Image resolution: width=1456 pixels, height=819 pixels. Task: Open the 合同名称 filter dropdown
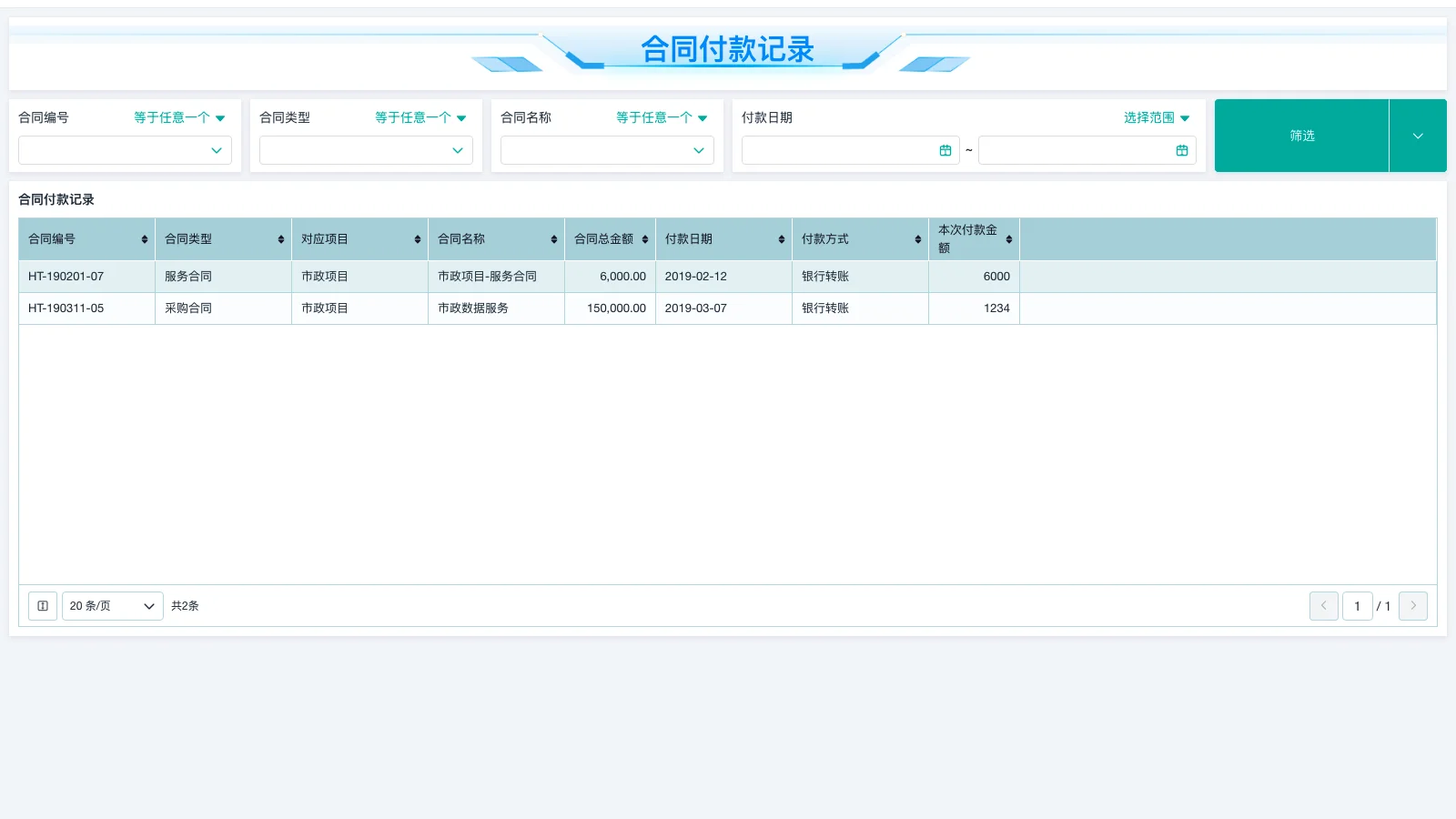(x=606, y=149)
